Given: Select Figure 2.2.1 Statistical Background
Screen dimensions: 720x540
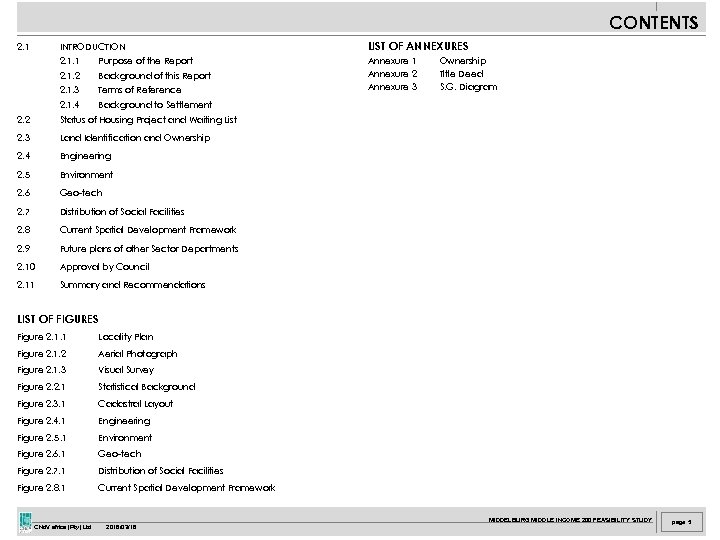Looking at the screenshot, I should [x=107, y=387].
